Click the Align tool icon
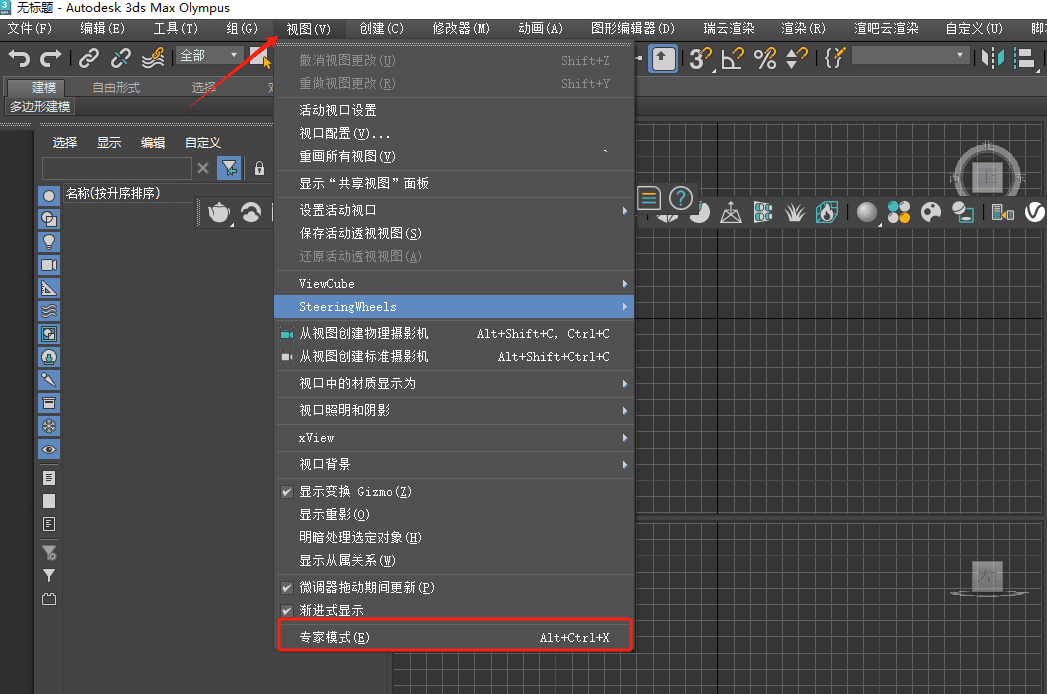 pyautogui.click(x=1024, y=58)
